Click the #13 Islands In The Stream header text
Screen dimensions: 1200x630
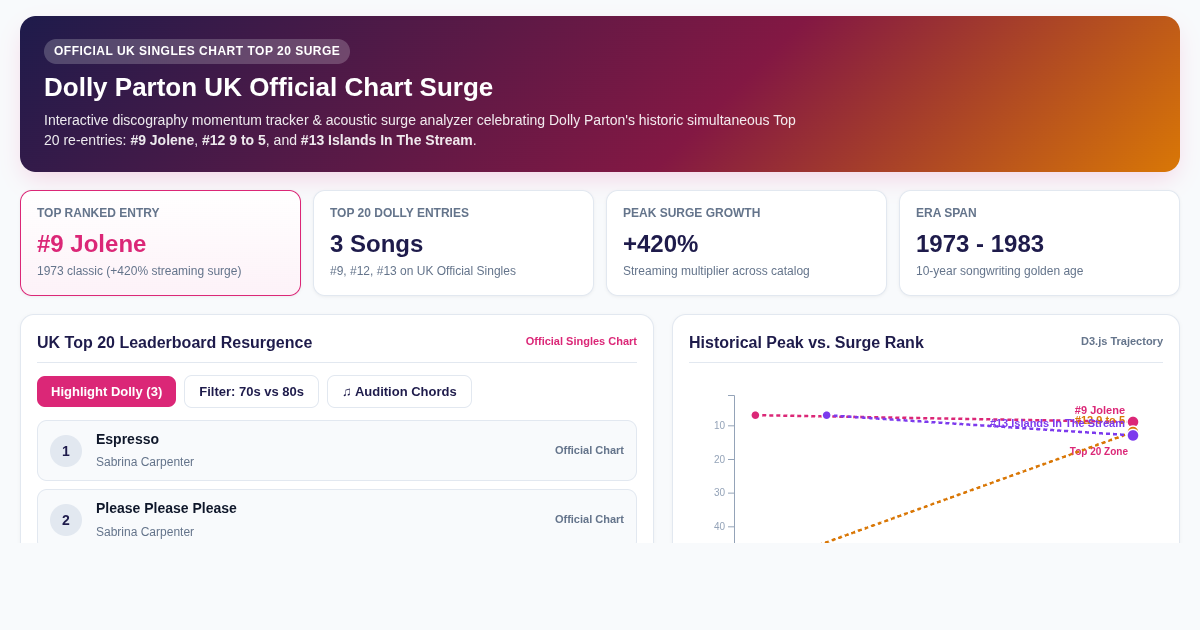(x=387, y=140)
